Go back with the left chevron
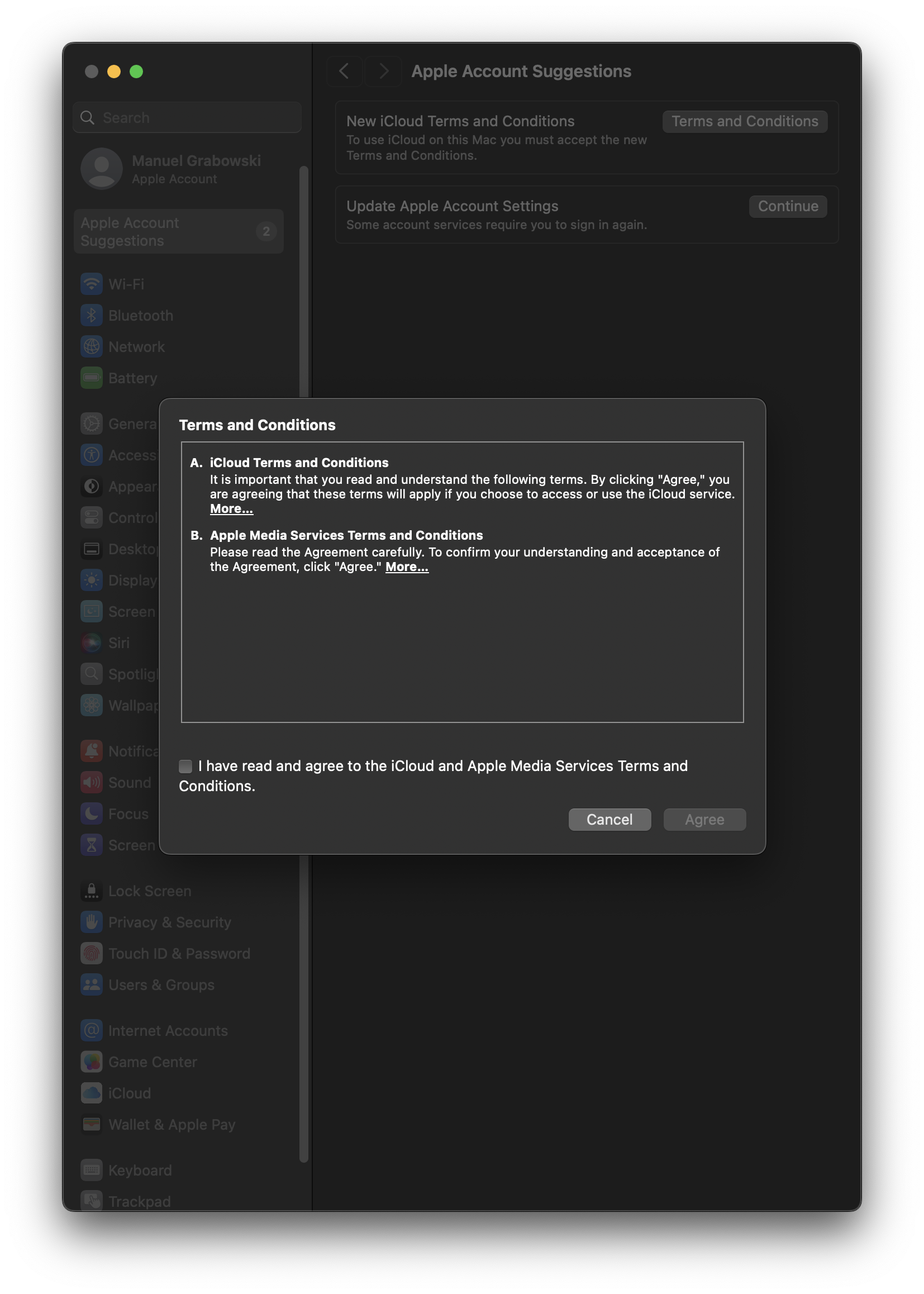Screen dimensions: 924x1294 [x=344, y=71]
